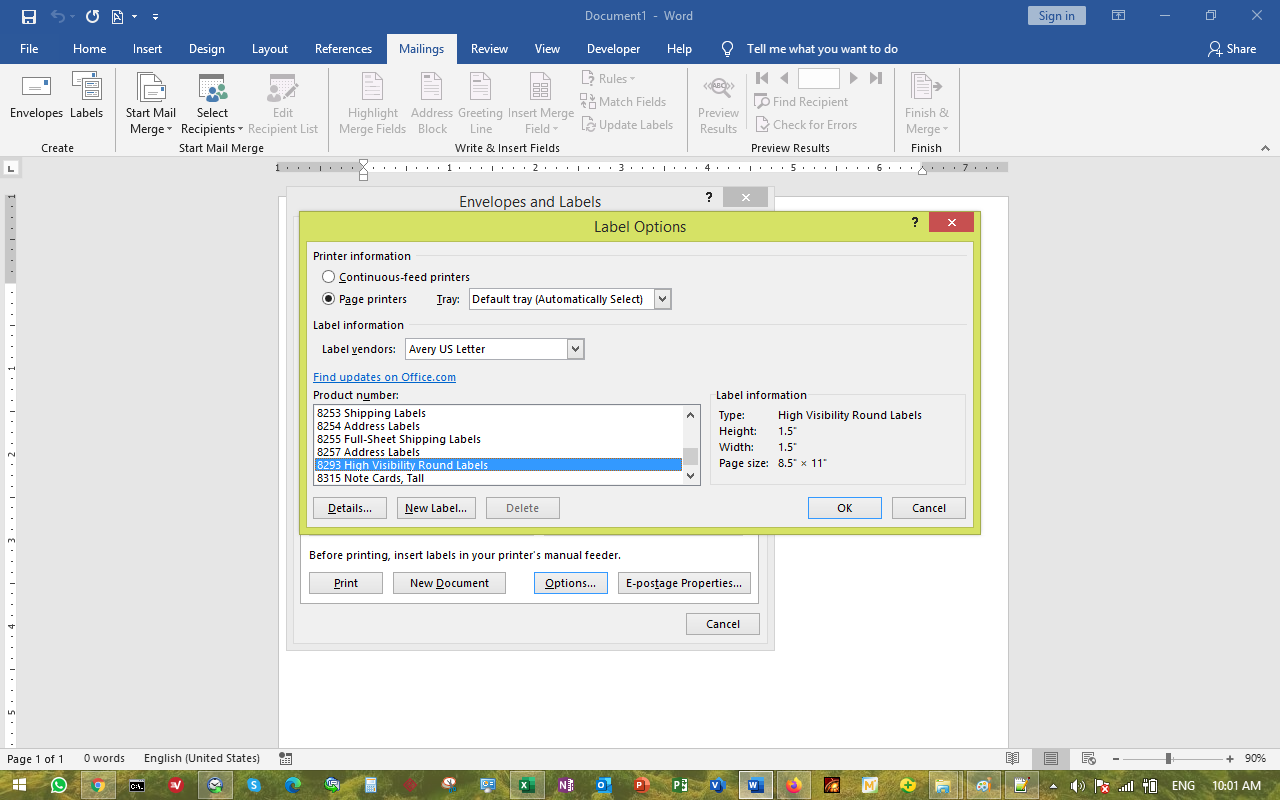
Task: Open the Tray dropdown
Action: [x=662, y=299]
